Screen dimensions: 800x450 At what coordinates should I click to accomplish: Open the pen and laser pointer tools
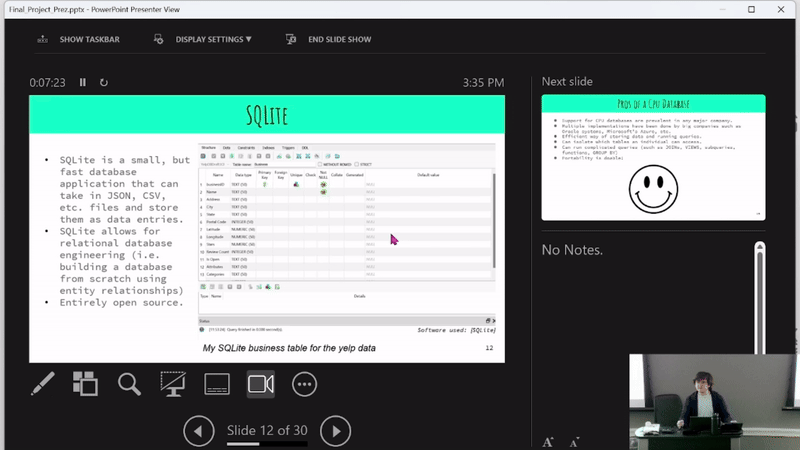pos(42,384)
